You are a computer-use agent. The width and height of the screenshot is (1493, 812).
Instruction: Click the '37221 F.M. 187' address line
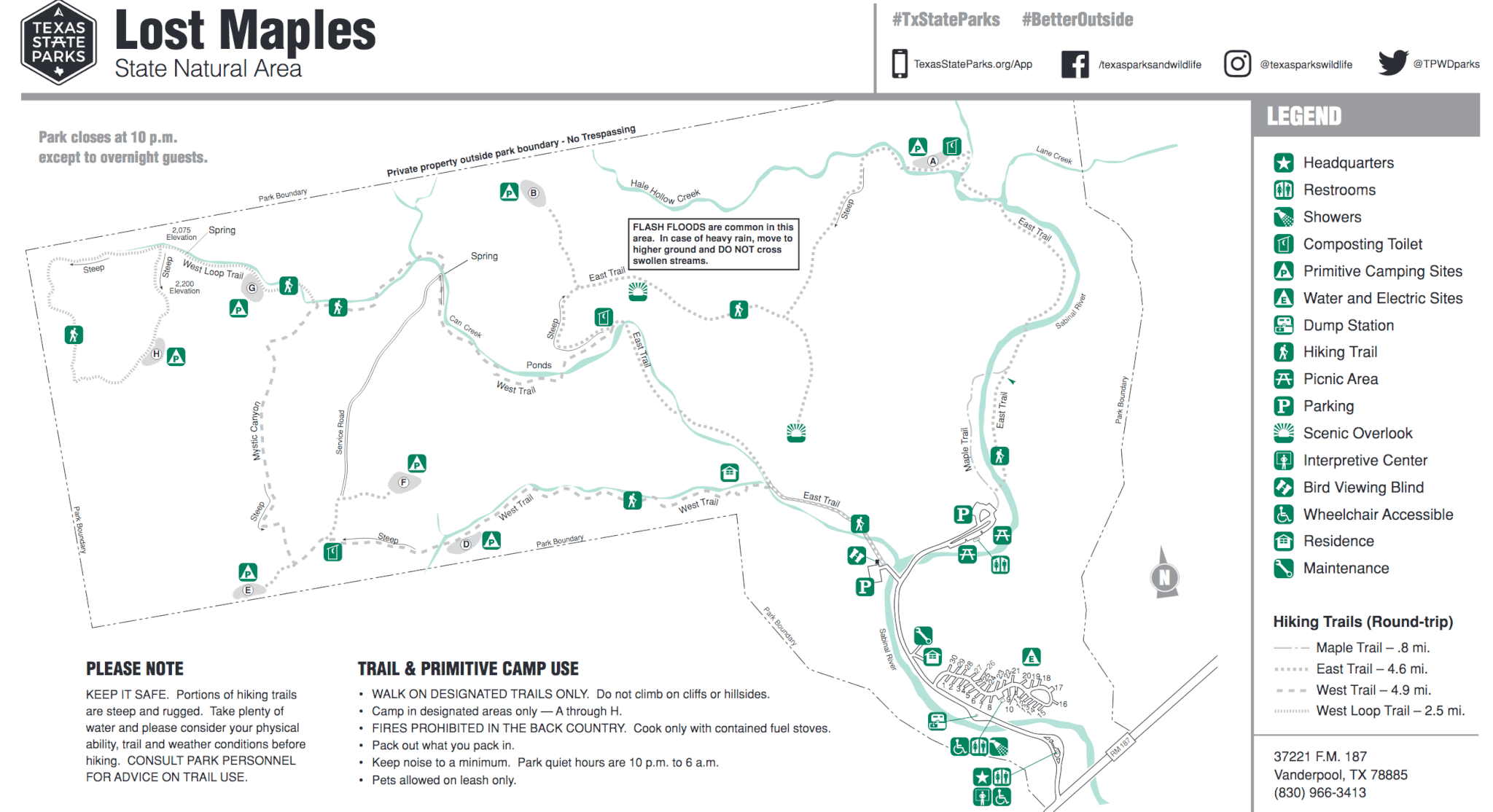click(1320, 757)
